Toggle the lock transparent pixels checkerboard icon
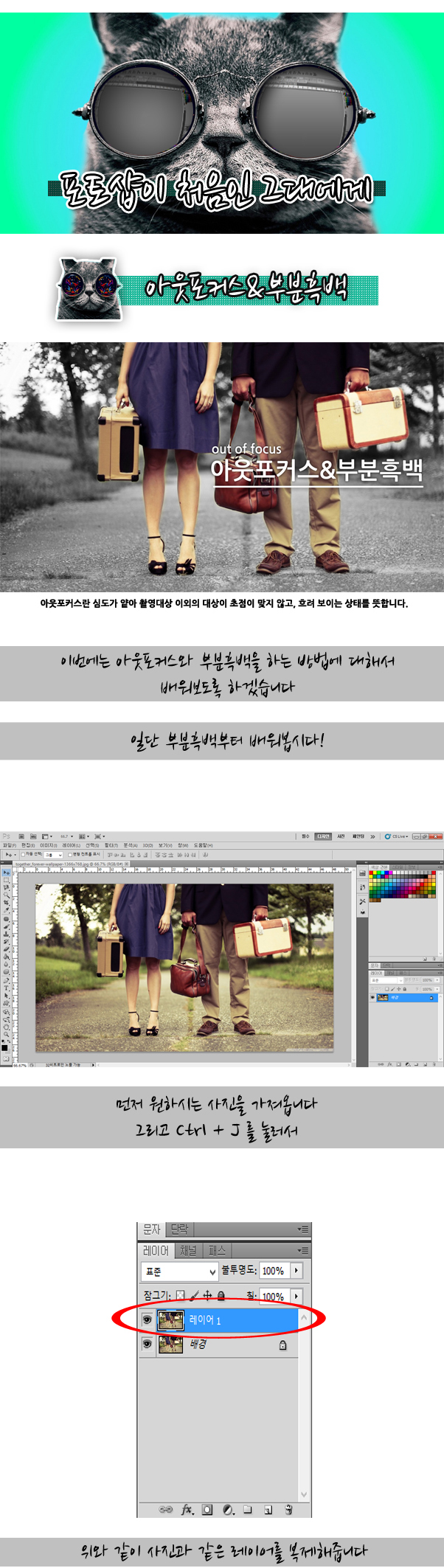The height and width of the screenshot is (1568, 444). (180, 1295)
